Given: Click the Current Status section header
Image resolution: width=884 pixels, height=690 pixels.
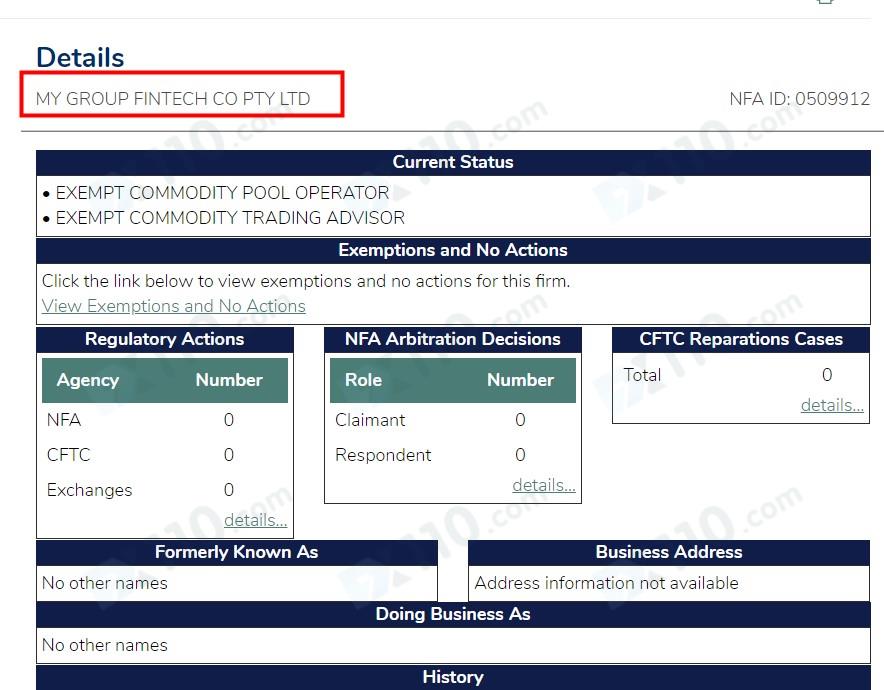Looking at the screenshot, I should point(453,162).
